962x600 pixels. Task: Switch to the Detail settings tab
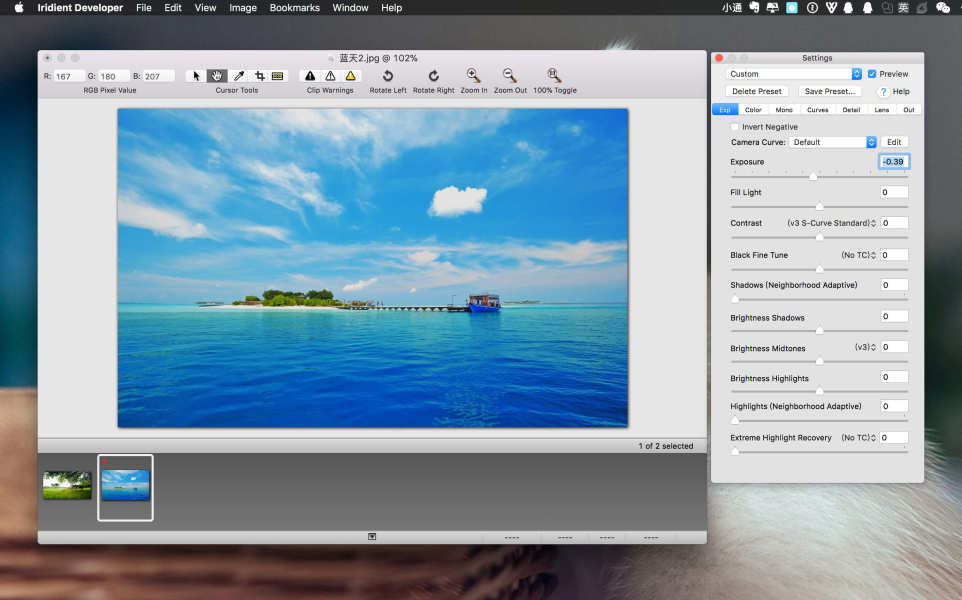point(851,110)
